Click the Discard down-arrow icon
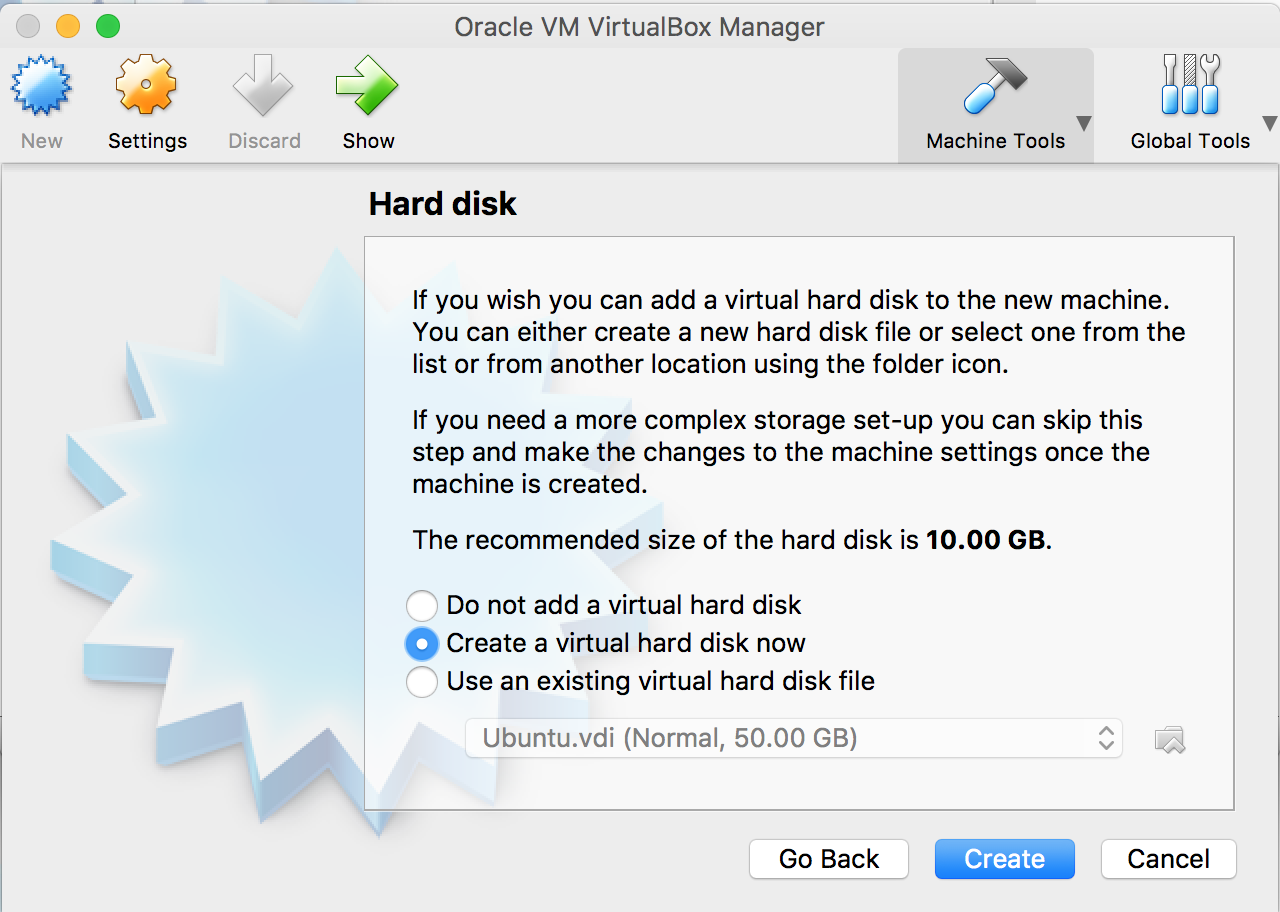1280x912 pixels. tap(264, 87)
